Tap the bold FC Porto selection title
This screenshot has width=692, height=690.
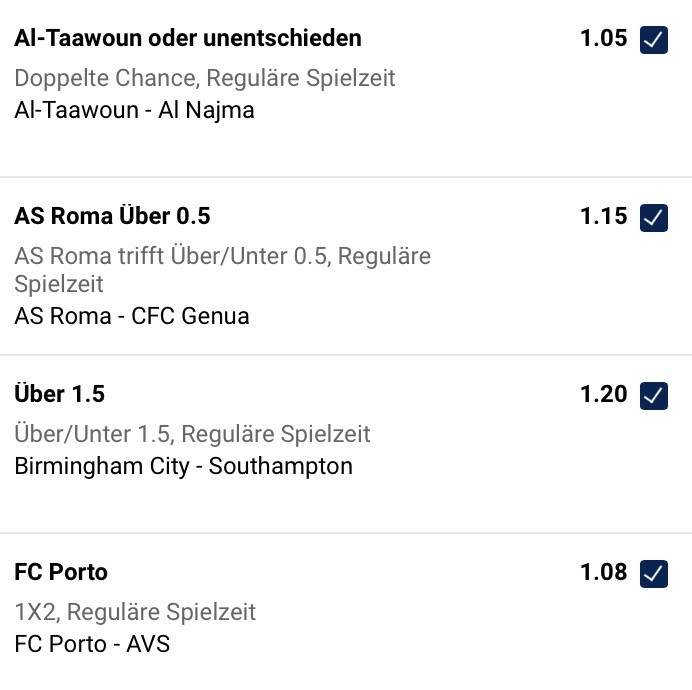pos(61,572)
